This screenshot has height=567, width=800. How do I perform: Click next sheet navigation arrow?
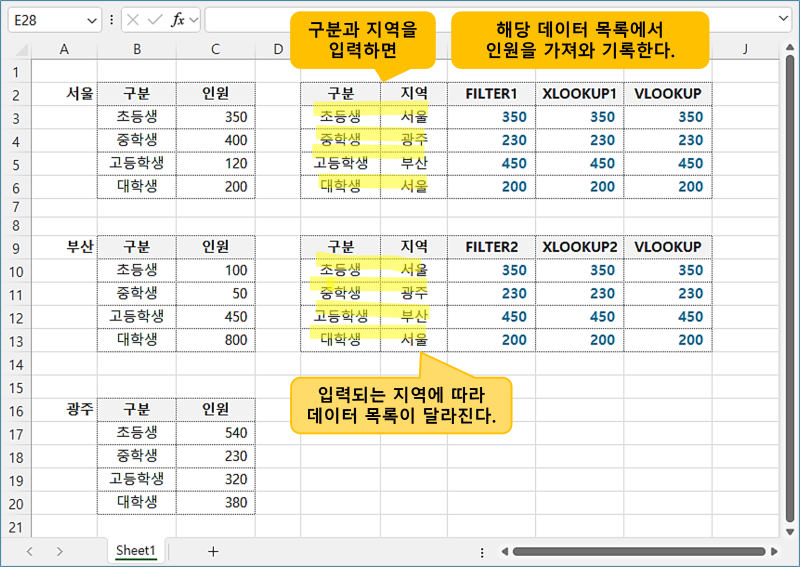pyautogui.click(x=60, y=551)
